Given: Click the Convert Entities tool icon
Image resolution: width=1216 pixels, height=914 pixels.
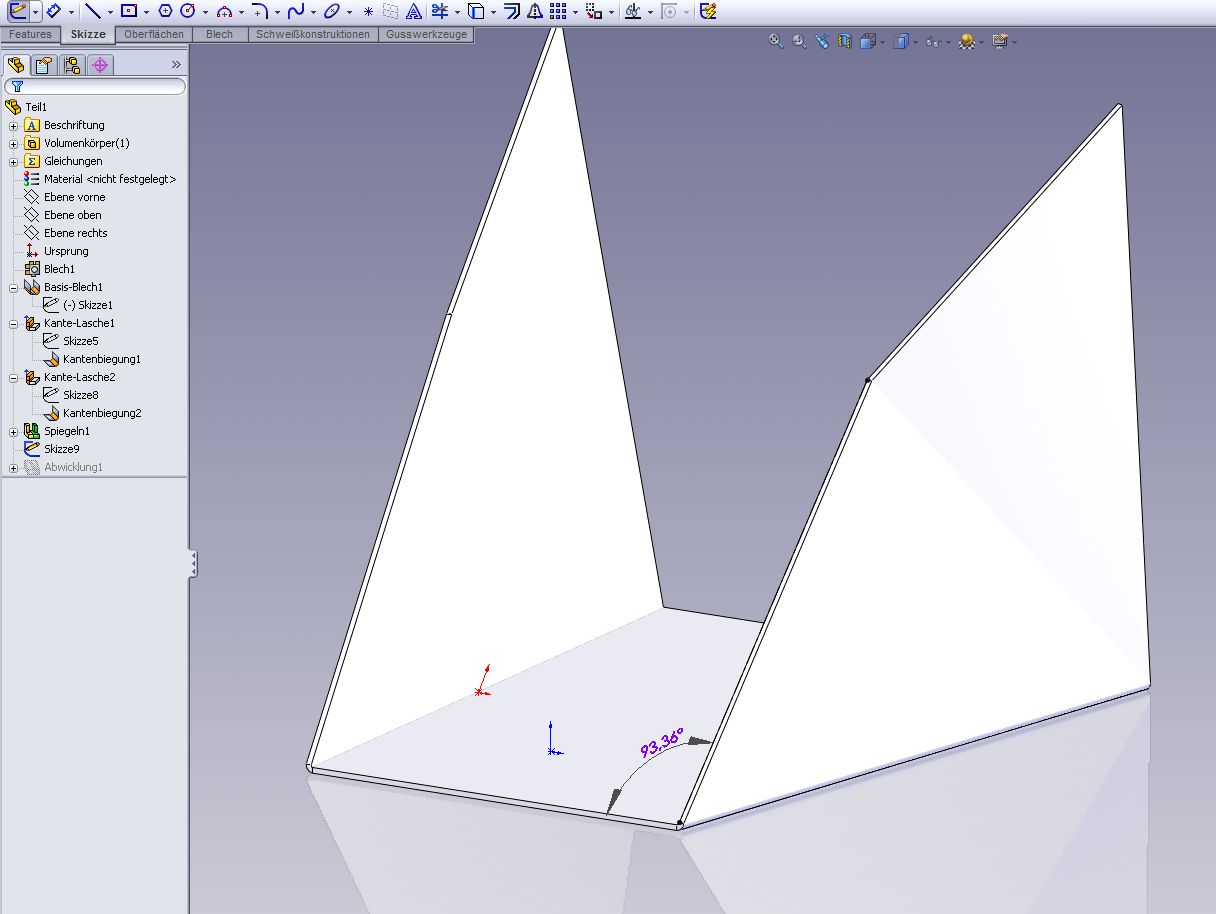Looking at the screenshot, I should (x=477, y=11).
